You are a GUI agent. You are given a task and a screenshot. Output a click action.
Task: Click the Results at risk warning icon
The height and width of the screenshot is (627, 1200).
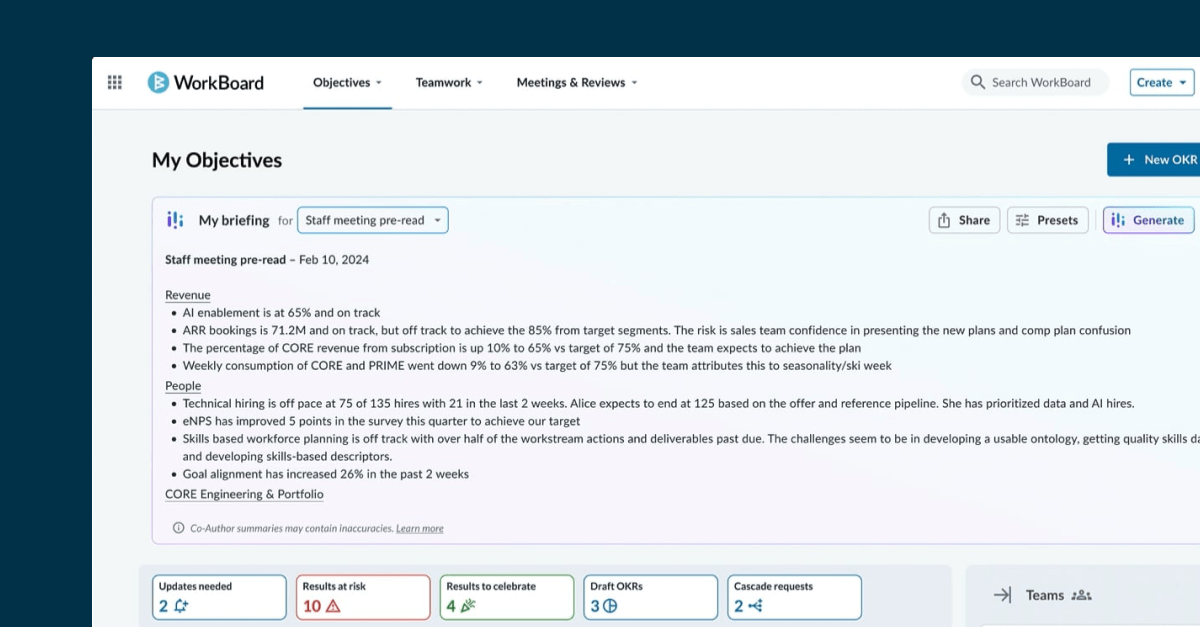pos(333,606)
